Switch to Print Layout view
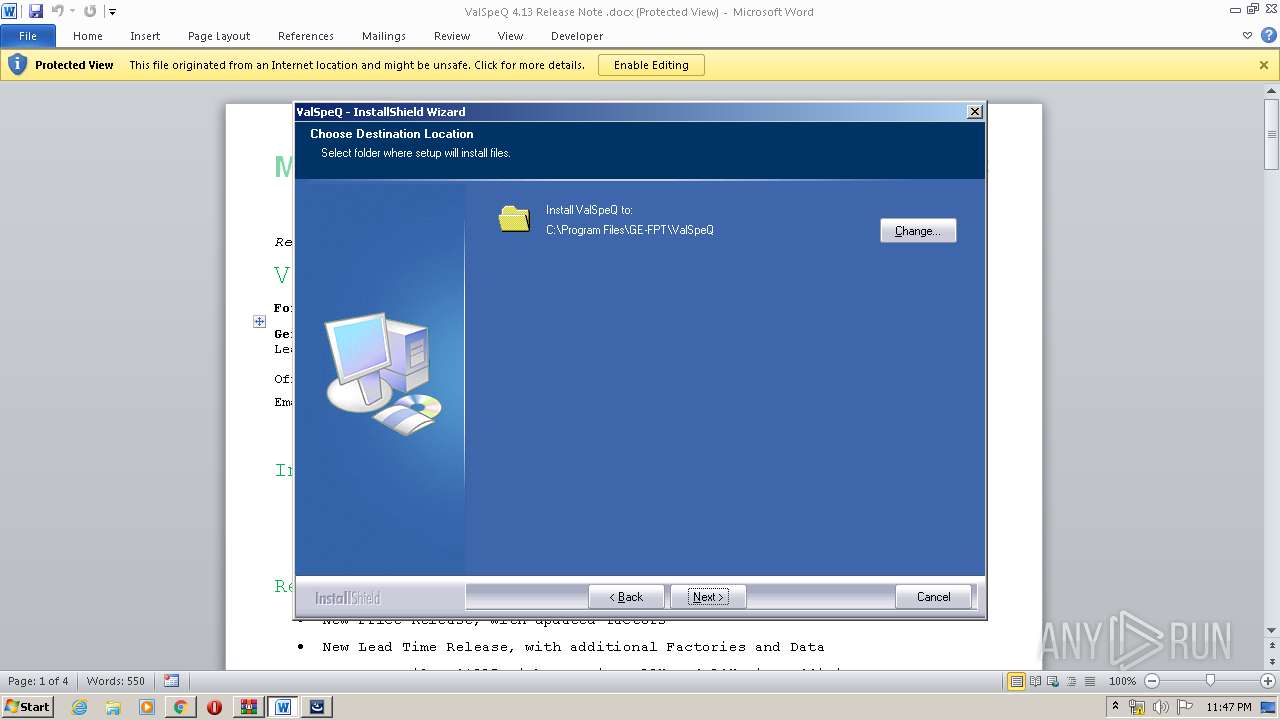The width and height of the screenshot is (1280, 720). [1016, 681]
